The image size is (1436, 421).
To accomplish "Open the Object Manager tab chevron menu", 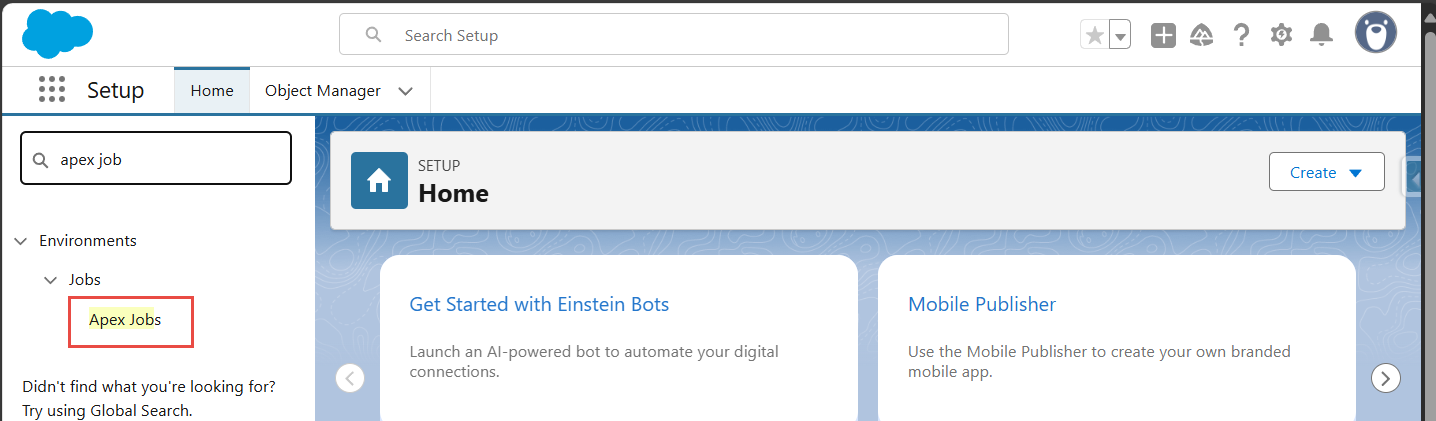I will click(x=405, y=91).
